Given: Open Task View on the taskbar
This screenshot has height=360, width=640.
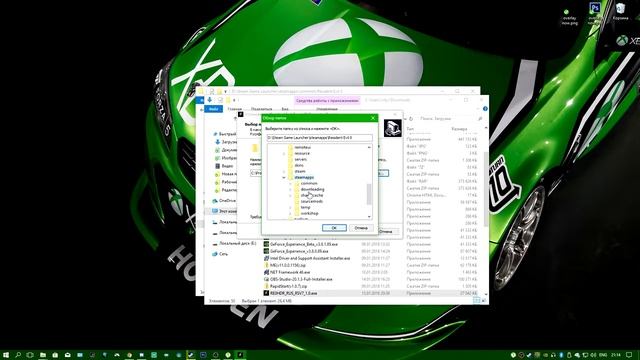Looking at the screenshot, I should coord(30,355).
